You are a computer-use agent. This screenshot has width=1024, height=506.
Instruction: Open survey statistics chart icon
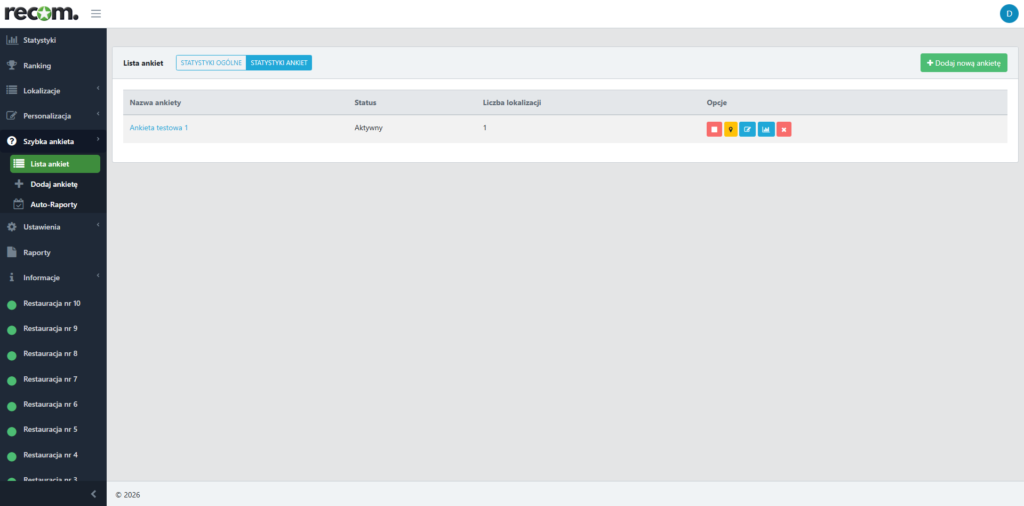click(766, 129)
